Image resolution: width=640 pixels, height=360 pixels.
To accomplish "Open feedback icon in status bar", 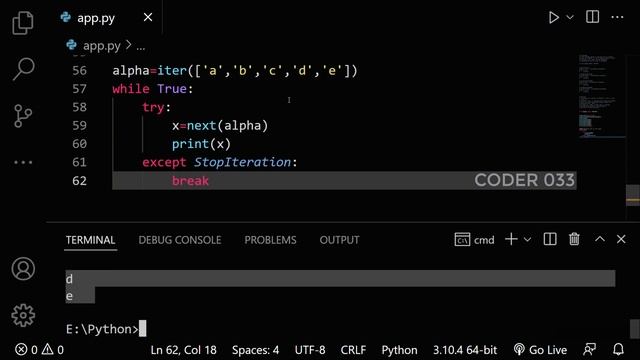I will pyautogui.click(x=589, y=349).
